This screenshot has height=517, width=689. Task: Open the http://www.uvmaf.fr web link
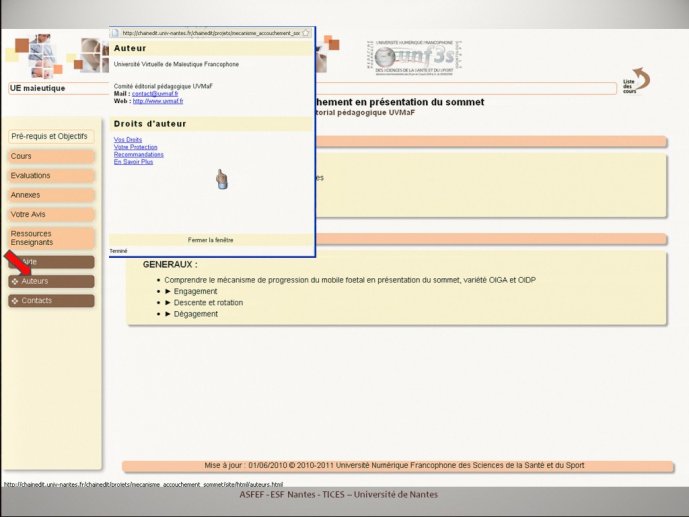tap(158, 101)
